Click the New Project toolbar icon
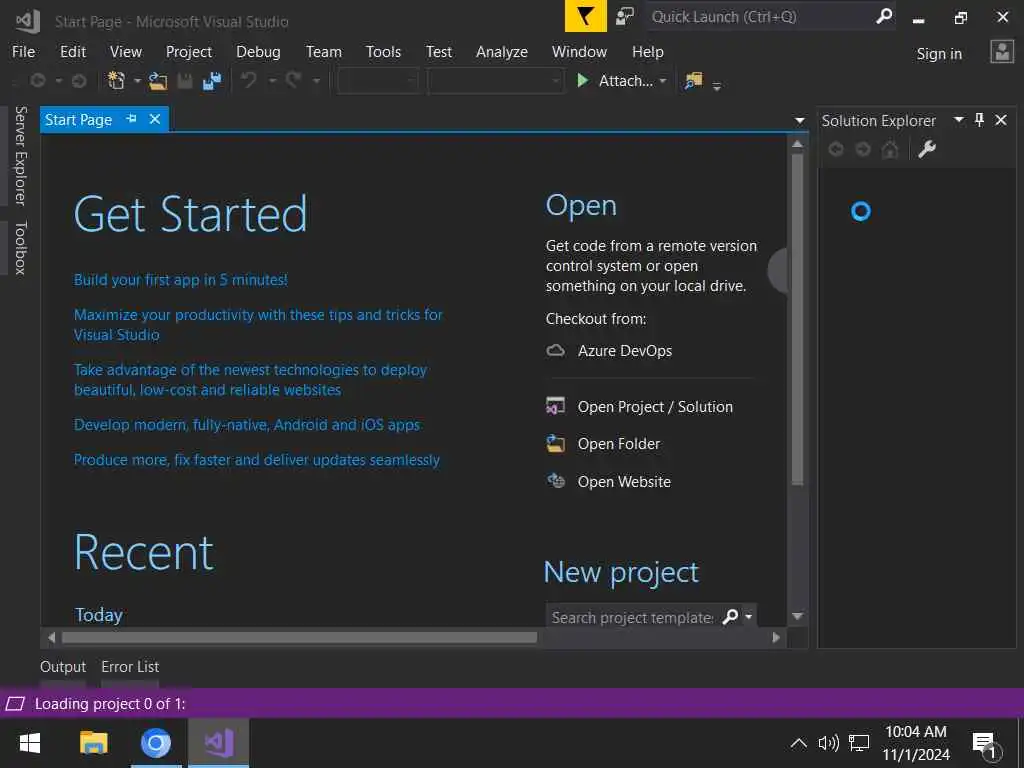Image resolution: width=1024 pixels, height=768 pixels. click(116, 80)
